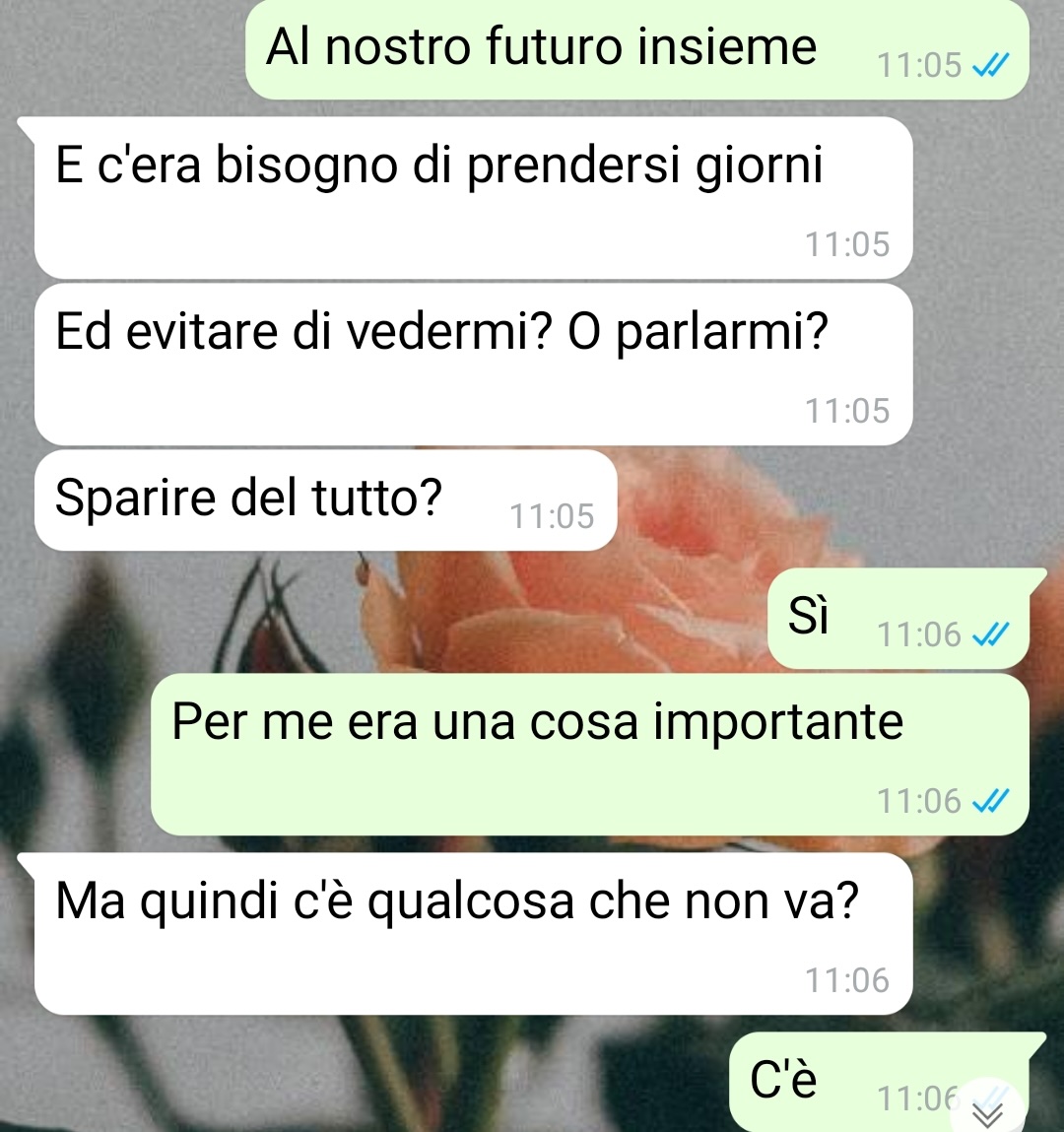Tap the 'Sparire del tutto?' message bubble
Image resolution: width=1064 pixels, height=1132 pixels.
point(325,500)
